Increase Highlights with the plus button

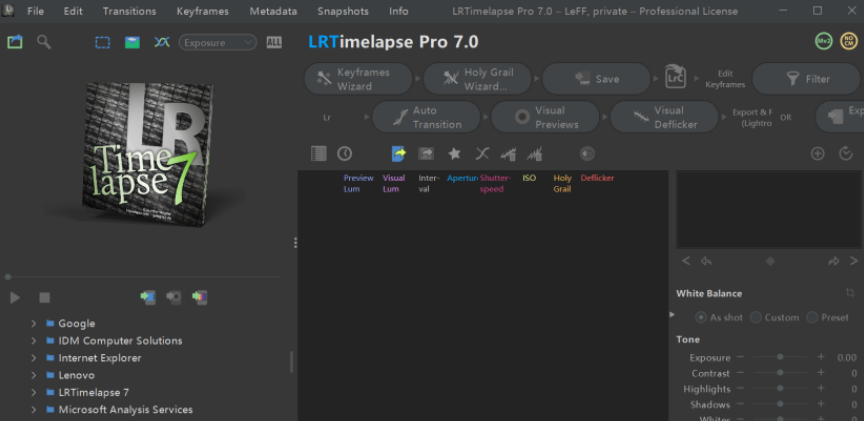click(821, 388)
